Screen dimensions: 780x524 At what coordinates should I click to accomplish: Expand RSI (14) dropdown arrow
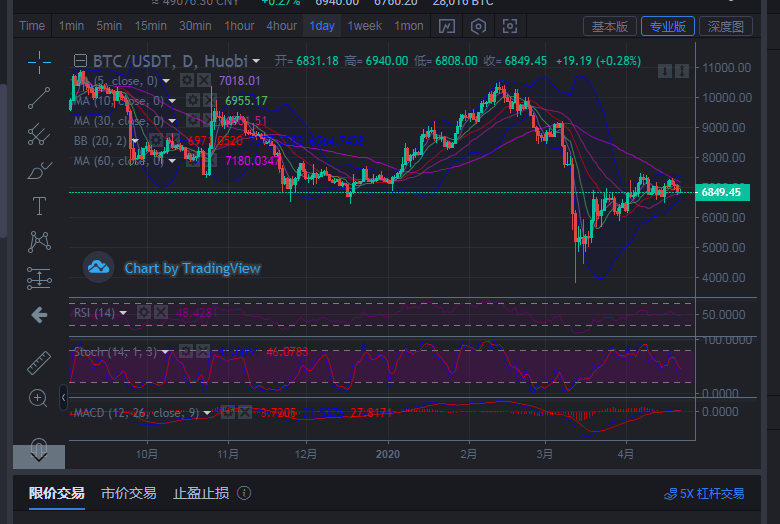(123, 313)
